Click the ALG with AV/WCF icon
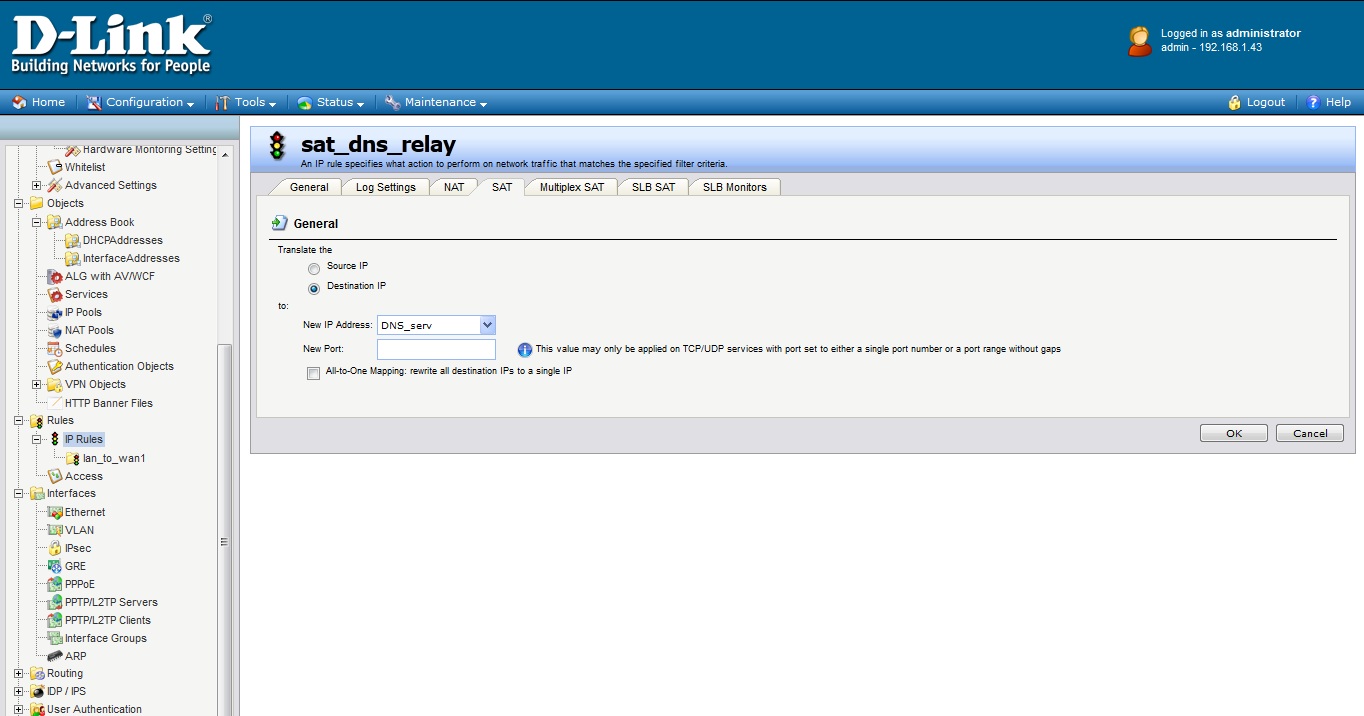The width and height of the screenshot is (1364, 716). [x=55, y=276]
